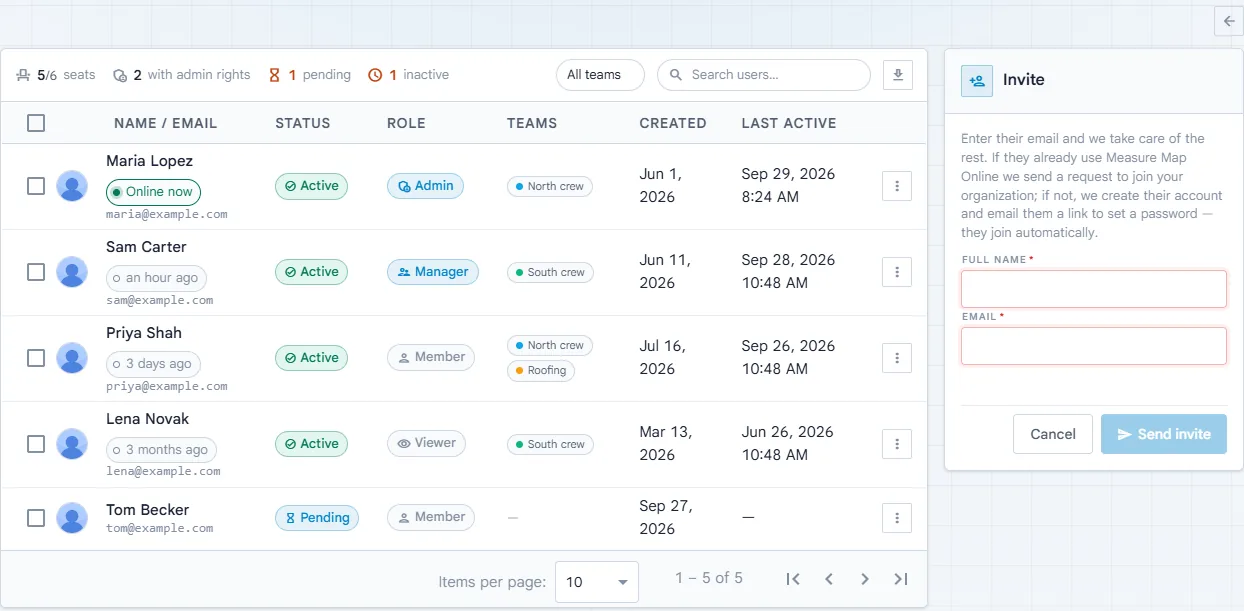Open row actions menu for Priya Shah
Image resolution: width=1244 pixels, height=611 pixels.
(x=897, y=358)
